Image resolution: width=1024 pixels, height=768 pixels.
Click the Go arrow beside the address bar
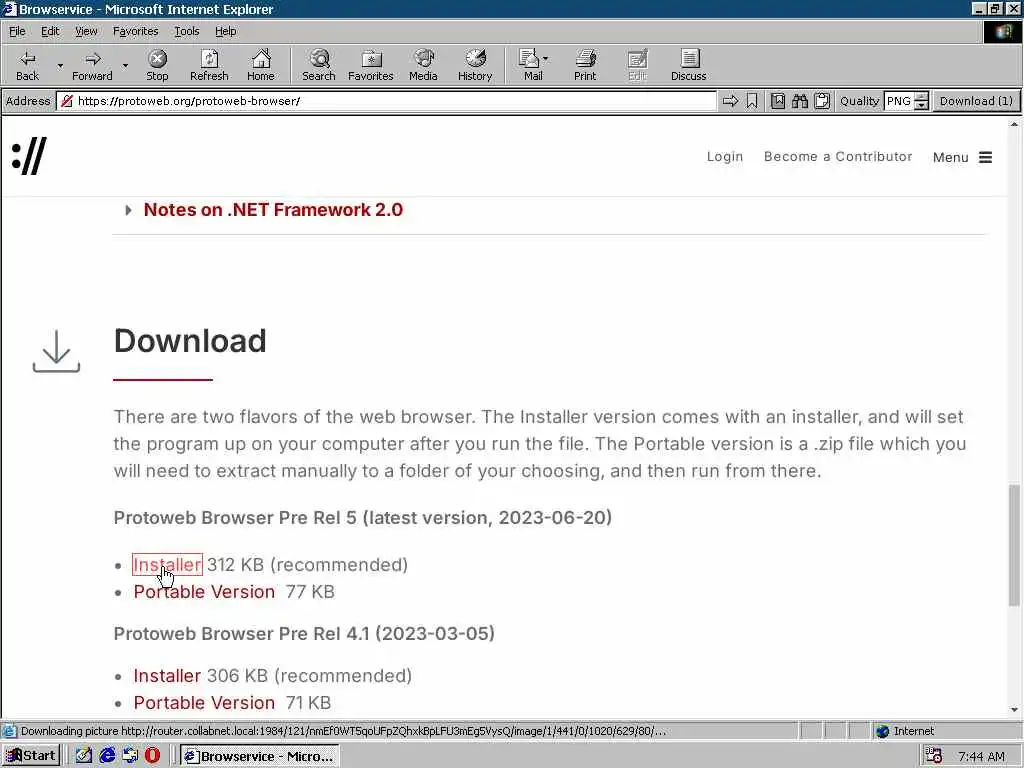[x=730, y=101]
